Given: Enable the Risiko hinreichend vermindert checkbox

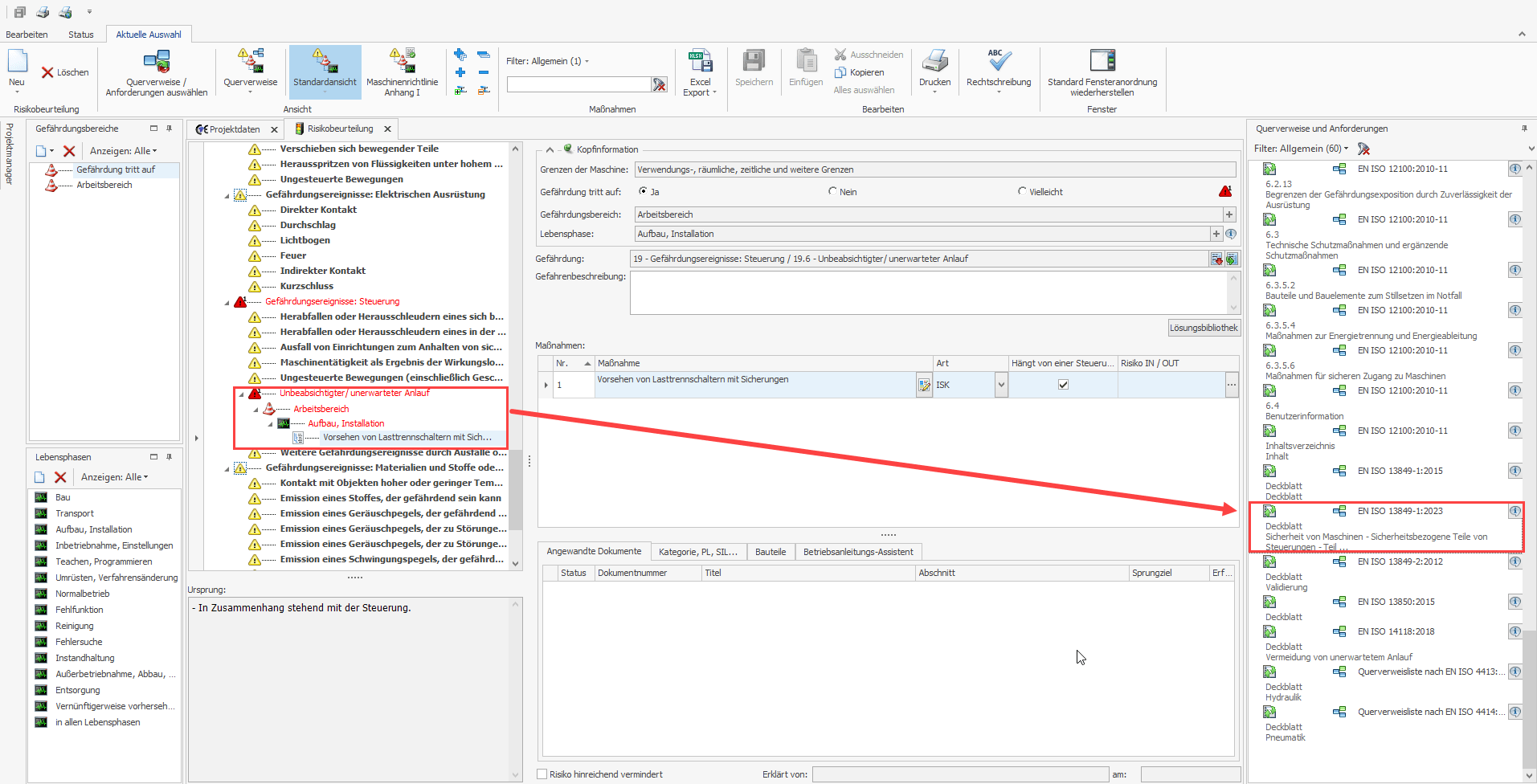Looking at the screenshot, I should [542, 774].
